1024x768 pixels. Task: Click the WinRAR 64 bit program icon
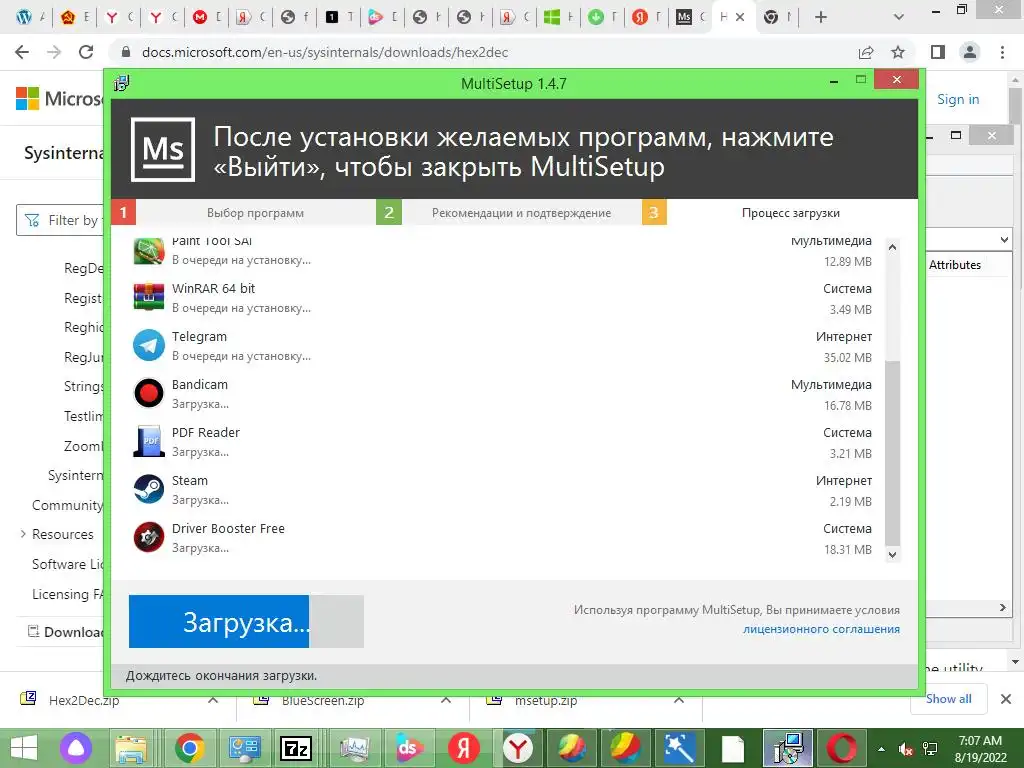click(x=149, y=297)
